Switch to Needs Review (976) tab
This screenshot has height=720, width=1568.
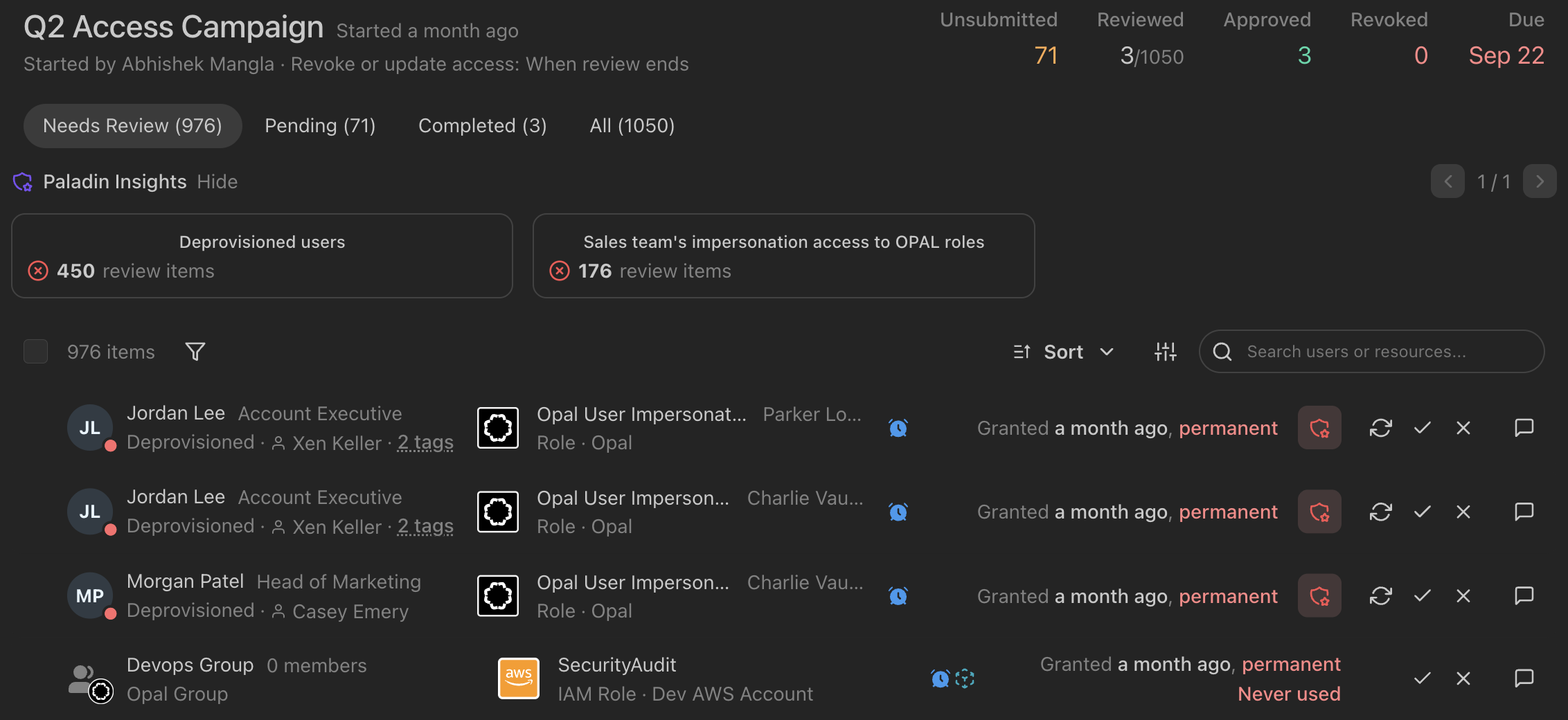coord(132,126)
